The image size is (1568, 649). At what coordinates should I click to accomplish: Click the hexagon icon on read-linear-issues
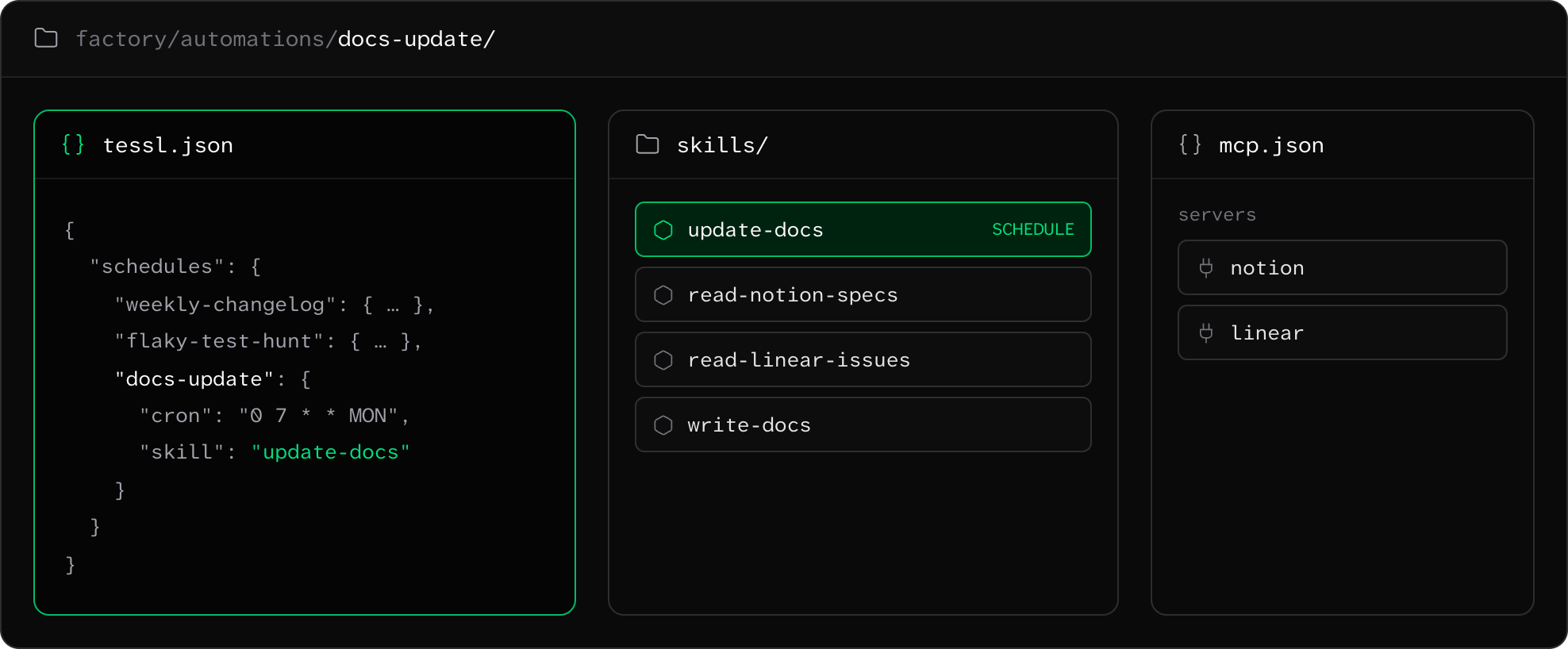pos(663,360)
